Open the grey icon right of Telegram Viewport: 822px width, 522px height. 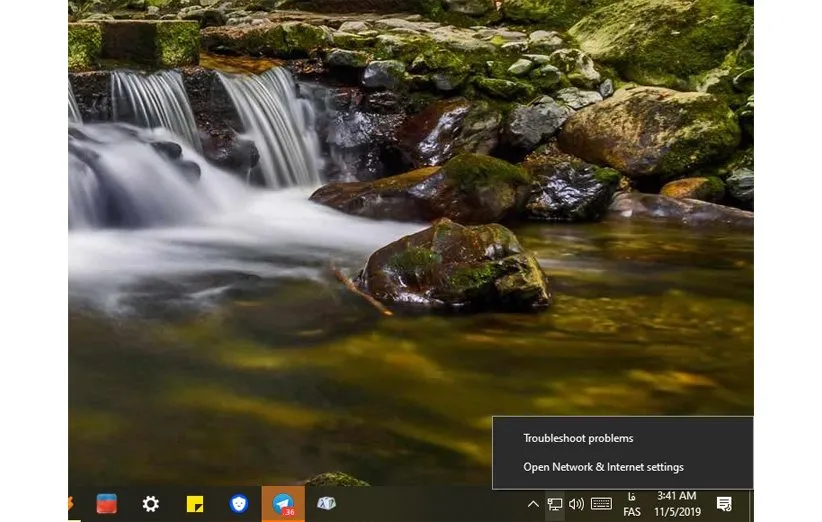pos(326,504)
